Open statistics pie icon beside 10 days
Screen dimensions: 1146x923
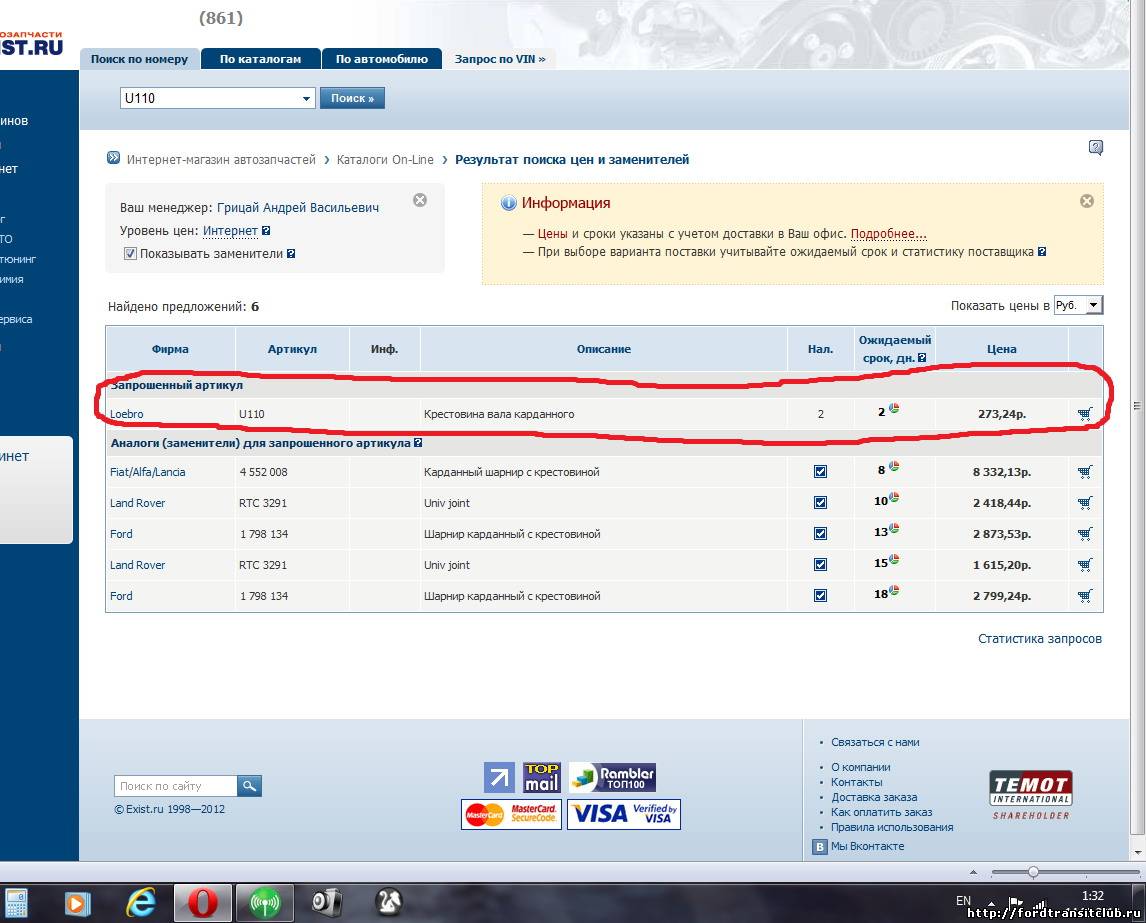[x=894, y=498]
